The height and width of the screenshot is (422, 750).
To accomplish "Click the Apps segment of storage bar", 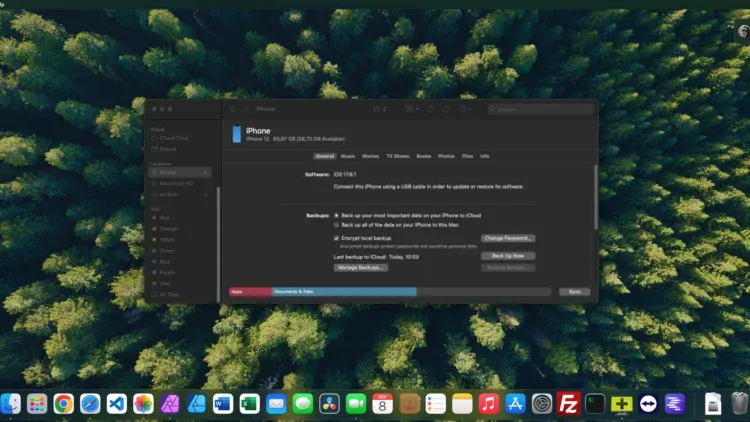I will 251,291.
